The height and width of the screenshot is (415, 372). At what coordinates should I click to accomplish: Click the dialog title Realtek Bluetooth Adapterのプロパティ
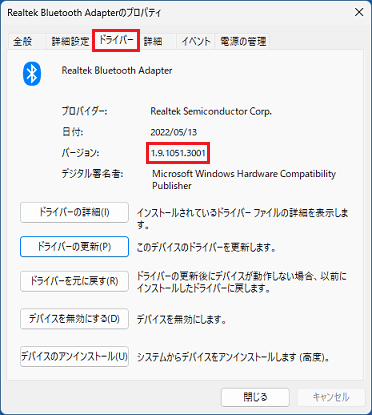pyautogui.click(x=84, y=13)
